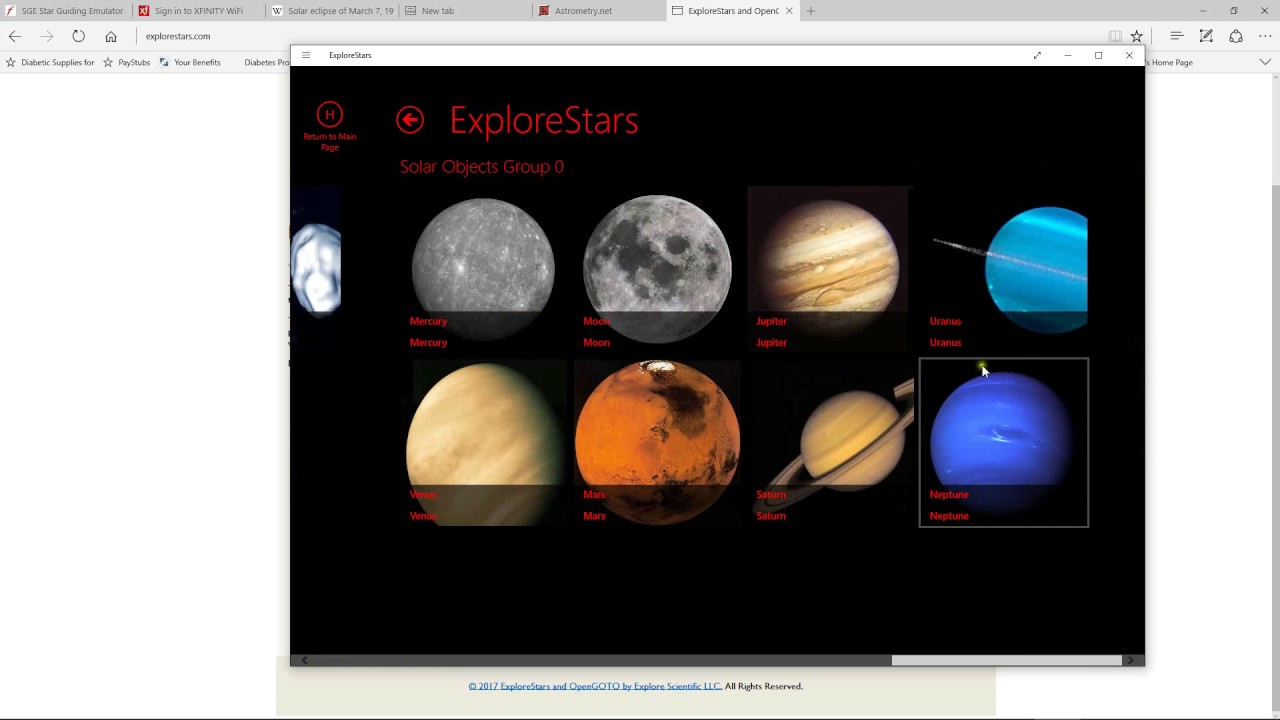1280x720 pixels.
Task: Click the ExploreStars app title heading
Action: [543, 120]
